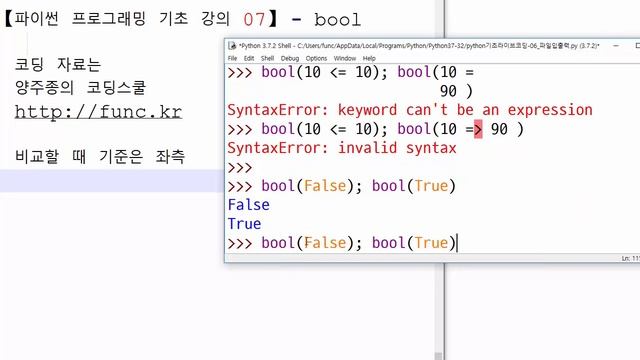Open the http://func.kr link
Image resolution: width=640 pixels, height=360 pixels.
98,112
